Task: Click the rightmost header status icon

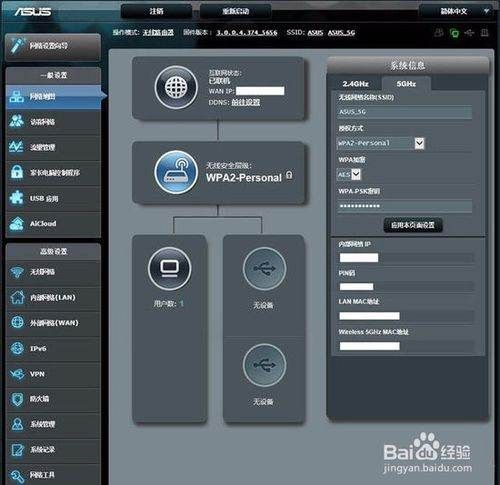Action: (484, 33)
